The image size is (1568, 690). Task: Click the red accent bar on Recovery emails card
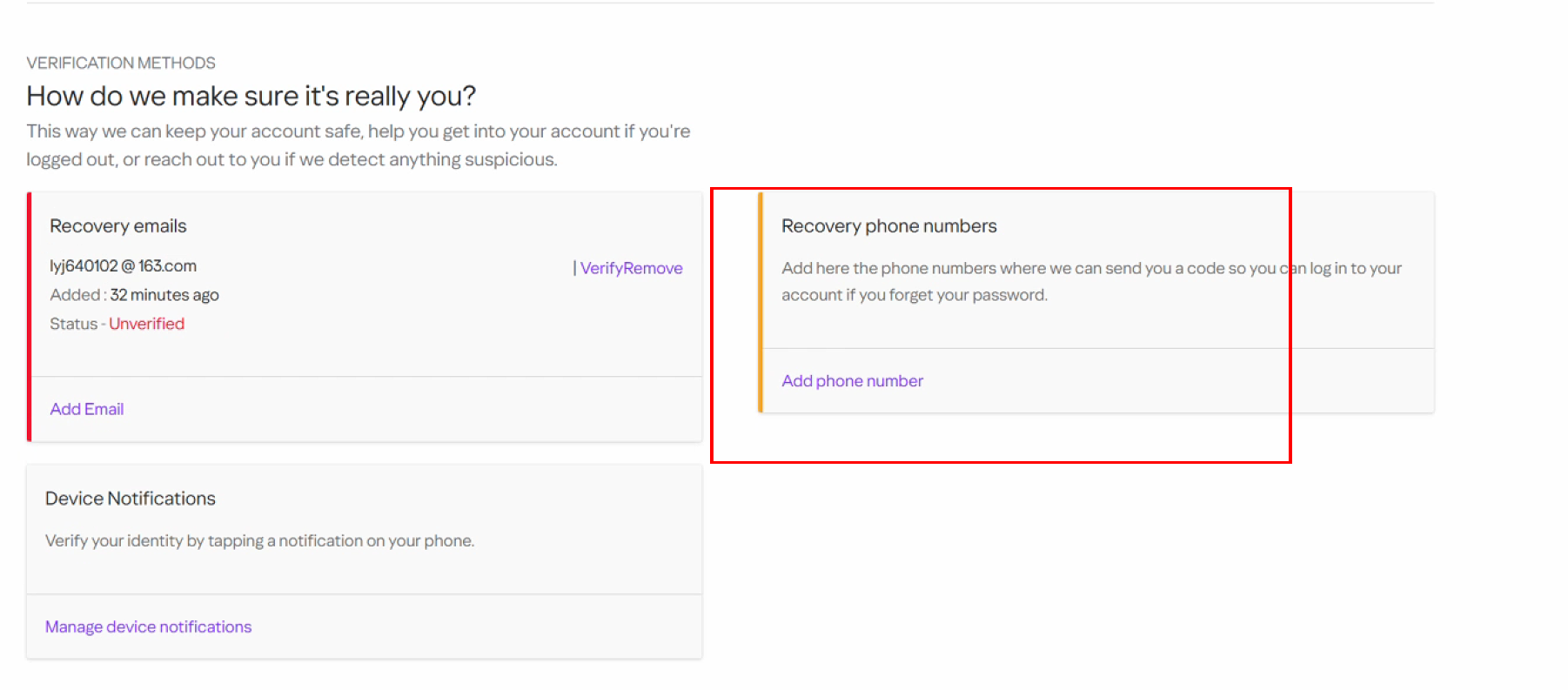pyautogui.click(x=30, y=317)
